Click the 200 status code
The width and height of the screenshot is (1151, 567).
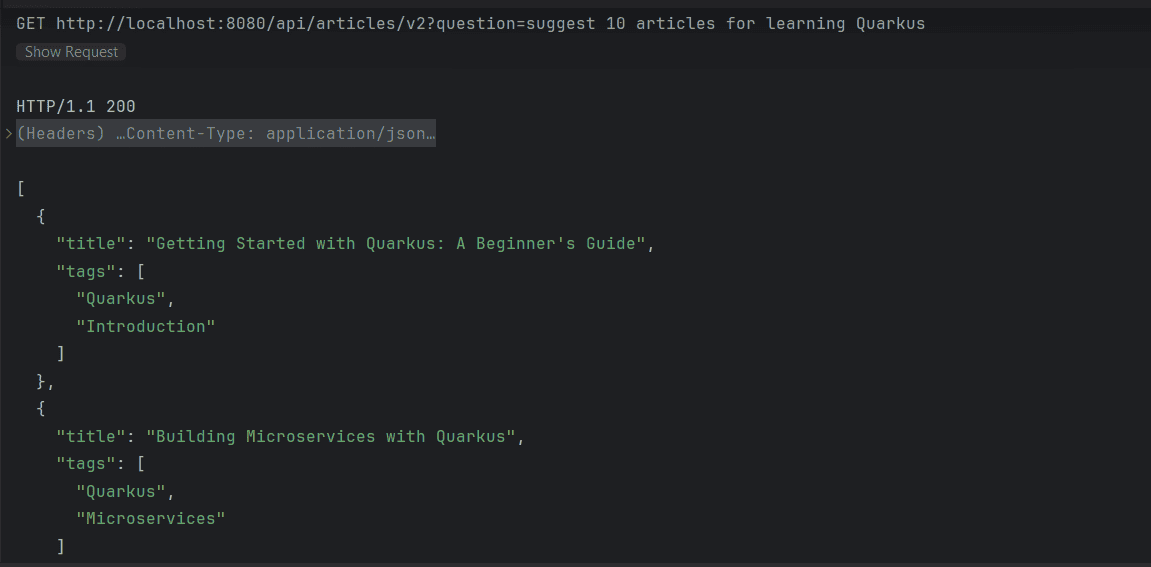121,106
